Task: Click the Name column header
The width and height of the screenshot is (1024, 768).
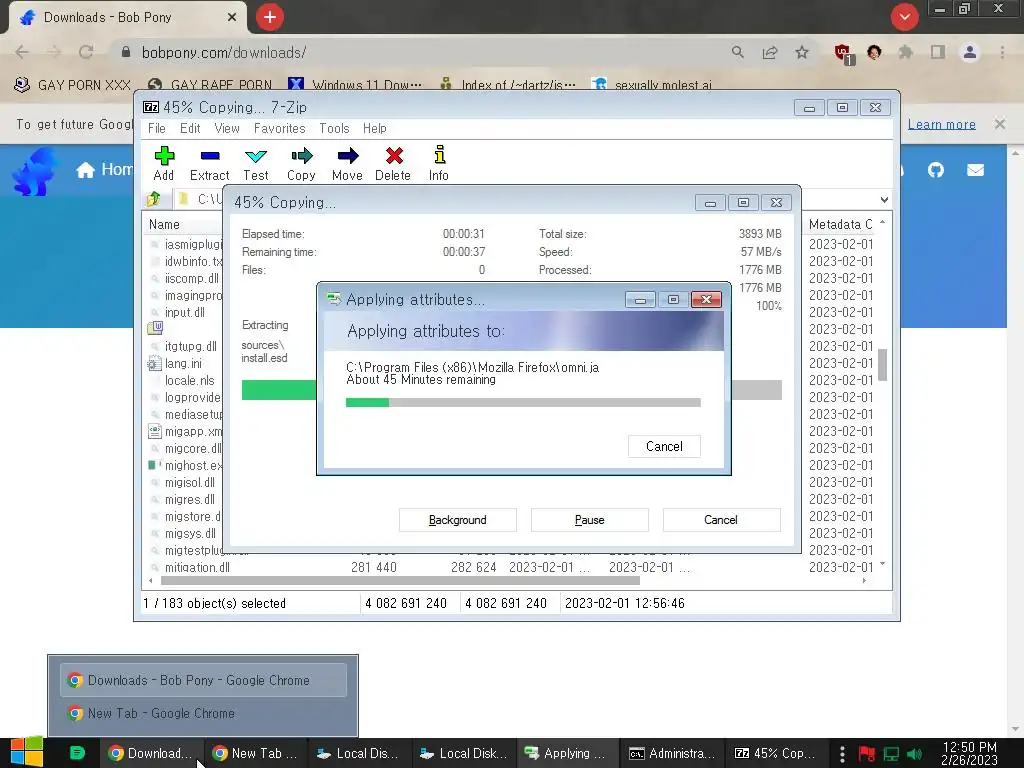Action: [x=164, y=225]
